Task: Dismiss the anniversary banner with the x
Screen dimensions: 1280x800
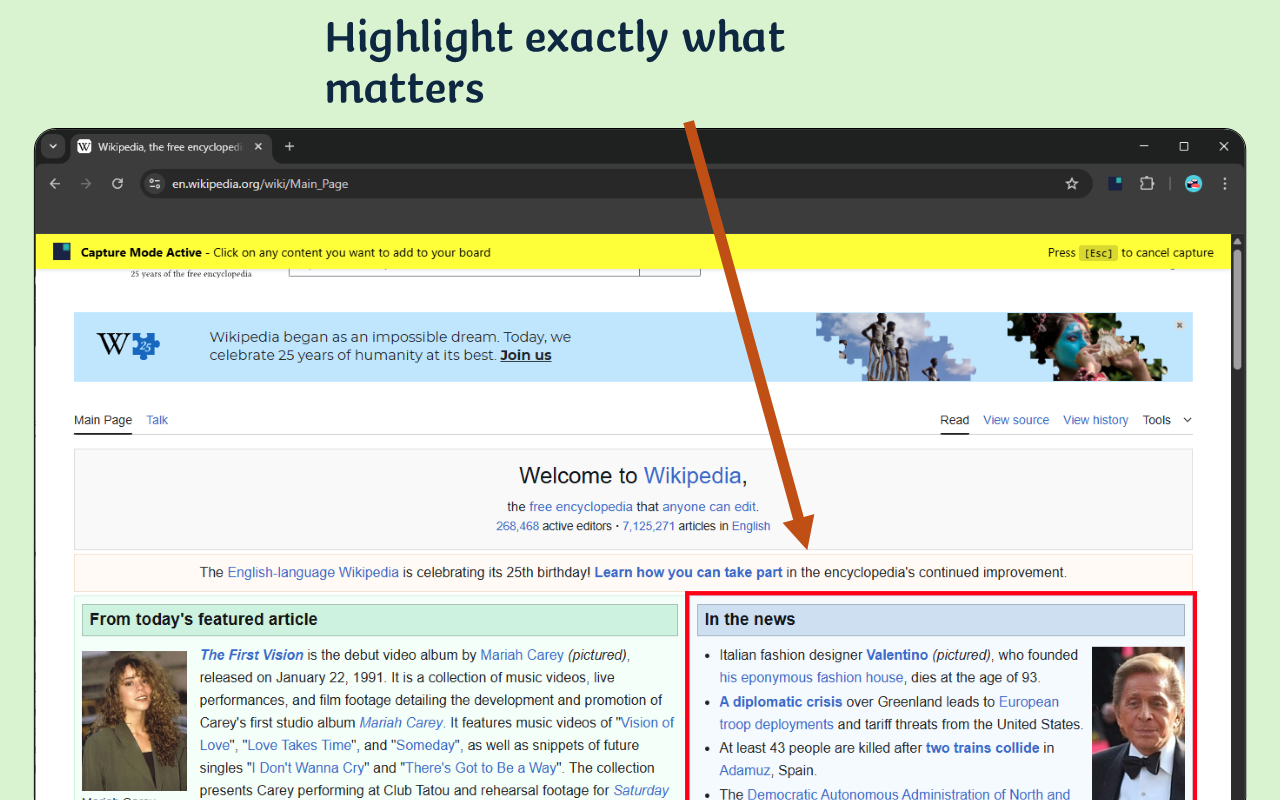Action: (1179, 324)
